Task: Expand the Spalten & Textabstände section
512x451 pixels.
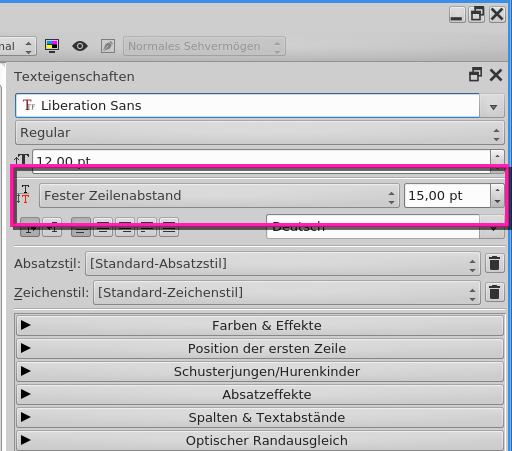Action: tap(260, 417)
